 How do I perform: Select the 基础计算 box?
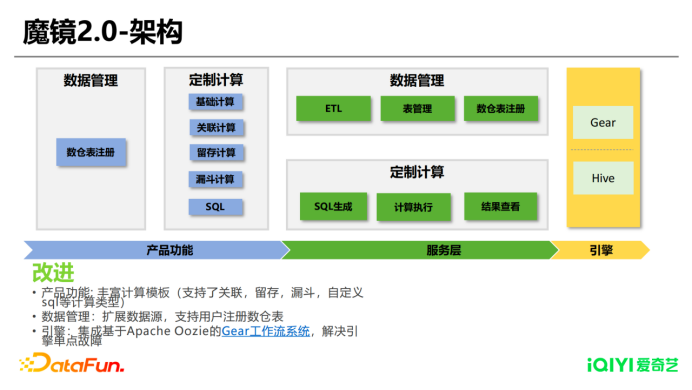215,102
